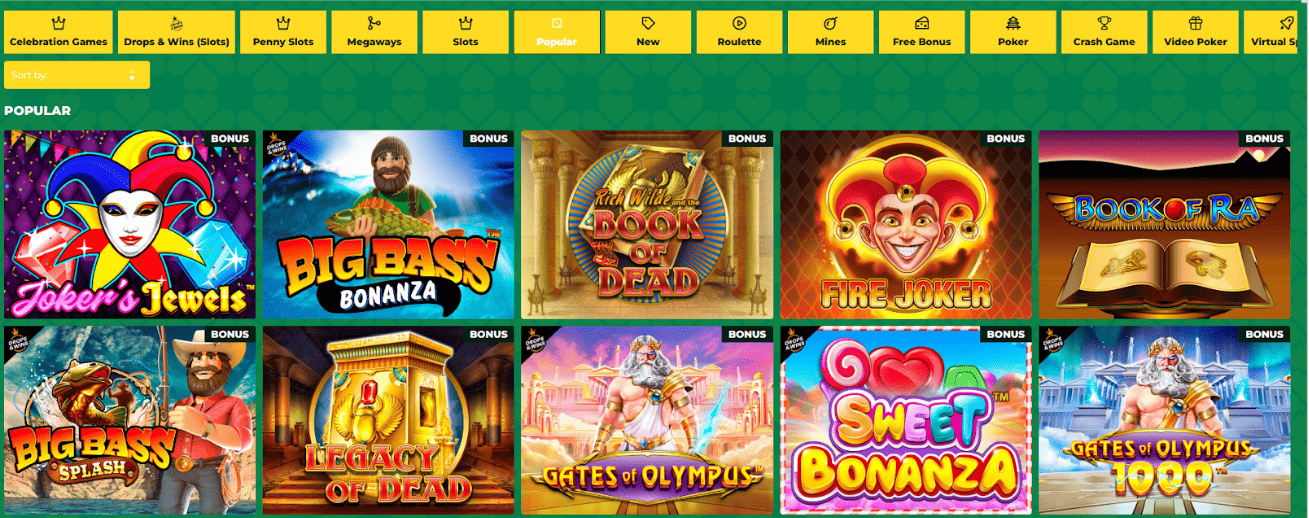Image resolution: width=1309 pixels, height=518 pixels.
Task: Click the gift icon for Video Poker
Action: [1195, 23]
